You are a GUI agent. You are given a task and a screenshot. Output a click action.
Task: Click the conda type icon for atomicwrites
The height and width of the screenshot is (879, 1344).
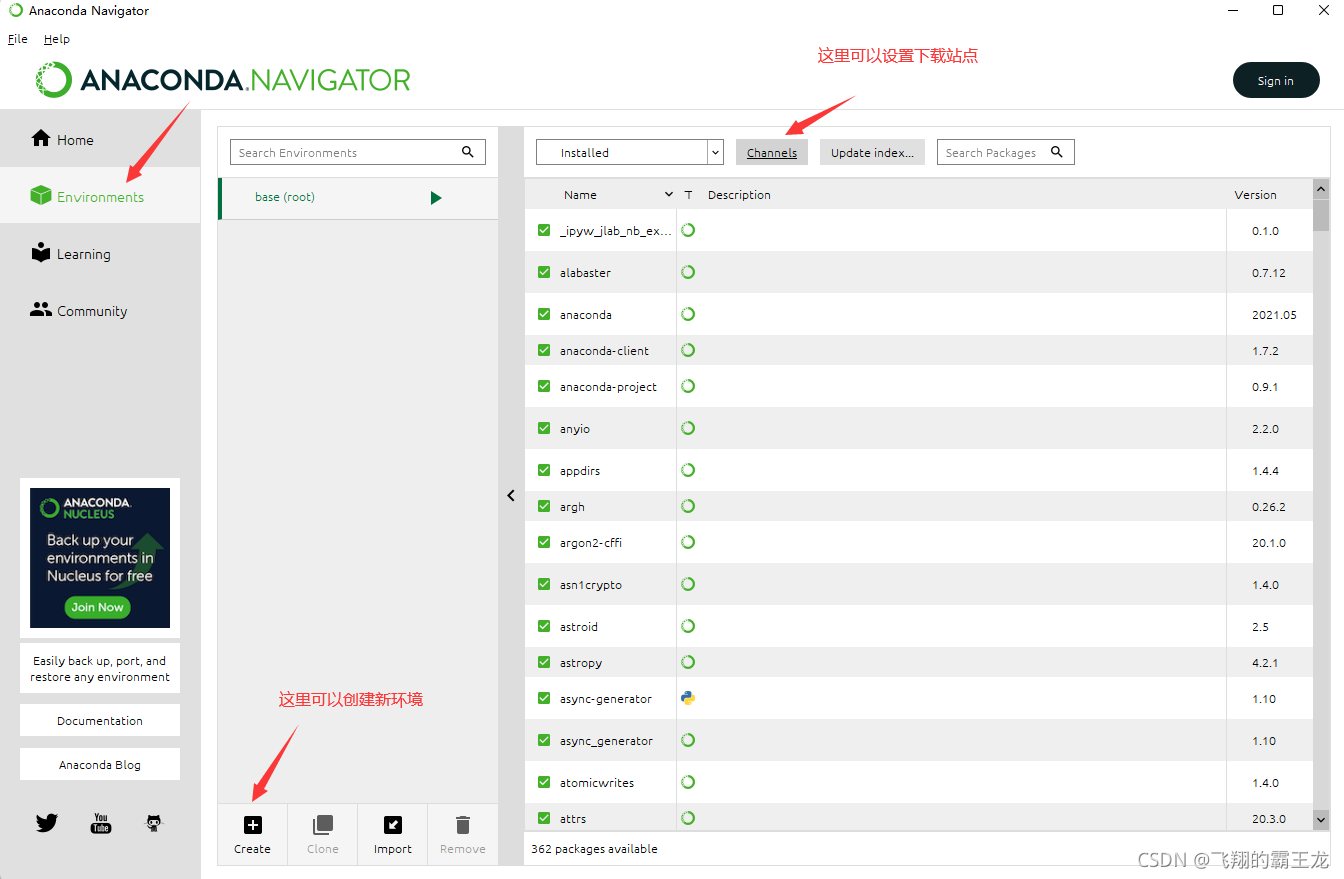tap(688, 782)
